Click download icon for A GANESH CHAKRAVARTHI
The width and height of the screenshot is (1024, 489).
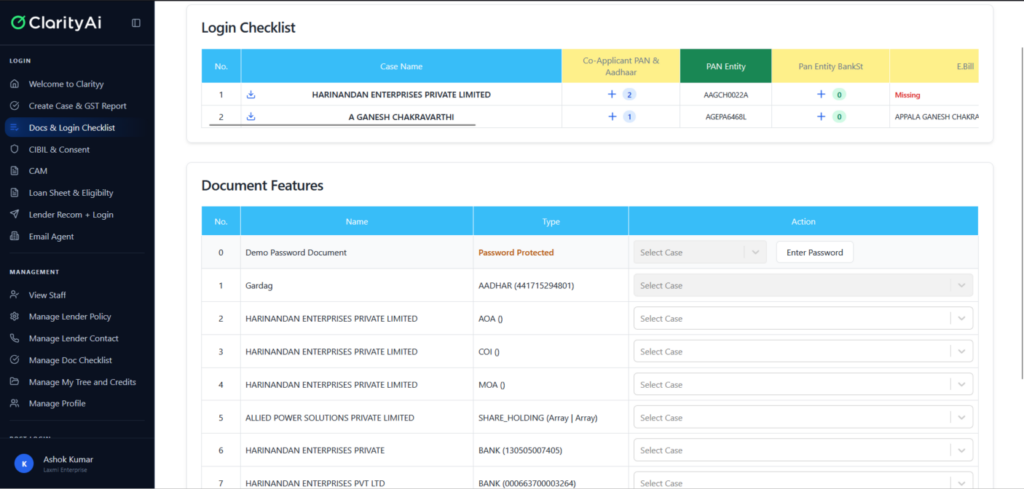click(251, 116)
